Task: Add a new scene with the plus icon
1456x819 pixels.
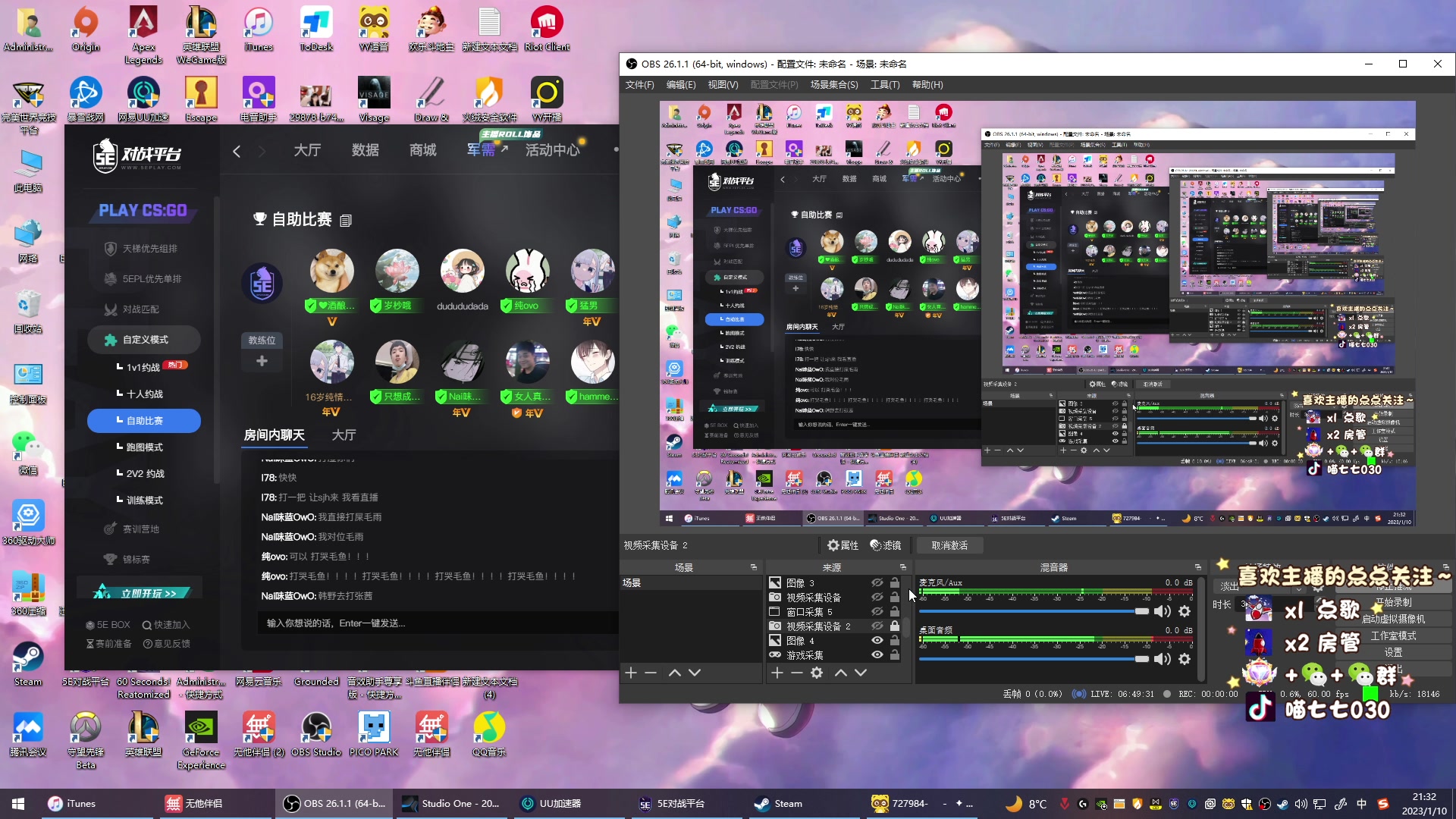Action: pyautogui.click(x=631, y=673)
